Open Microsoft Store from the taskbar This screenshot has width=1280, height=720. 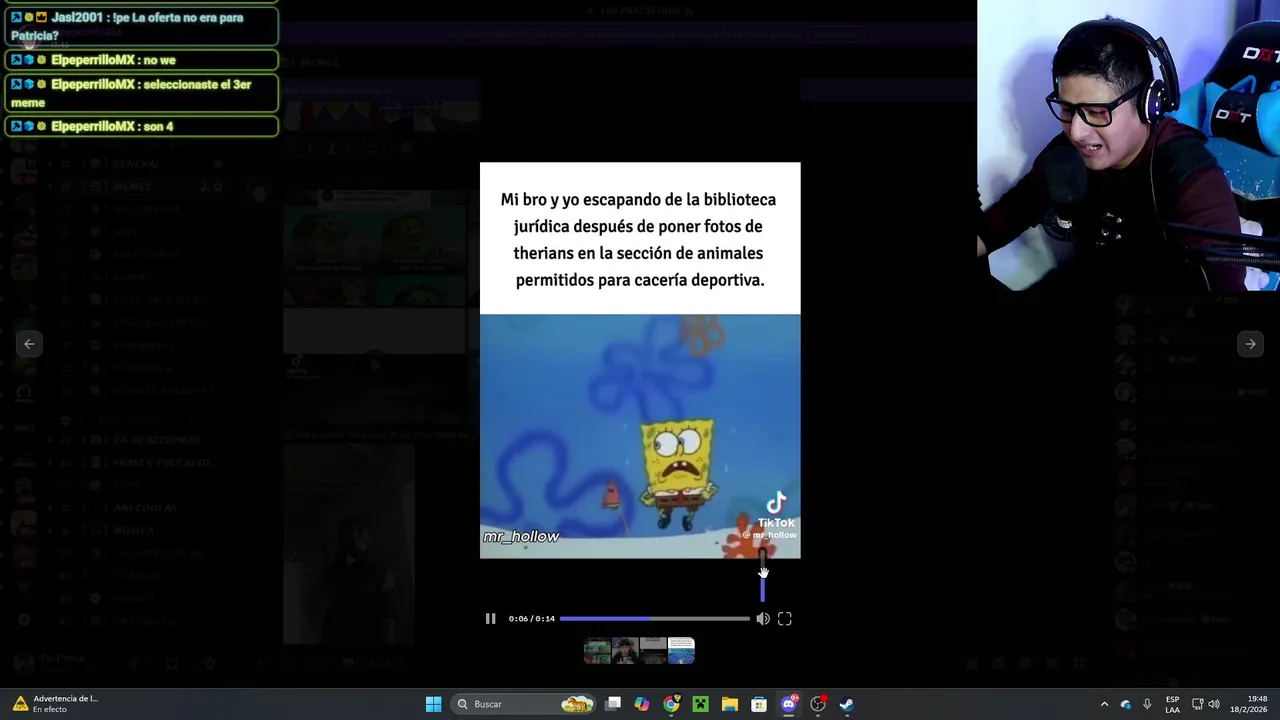[759, 704]
